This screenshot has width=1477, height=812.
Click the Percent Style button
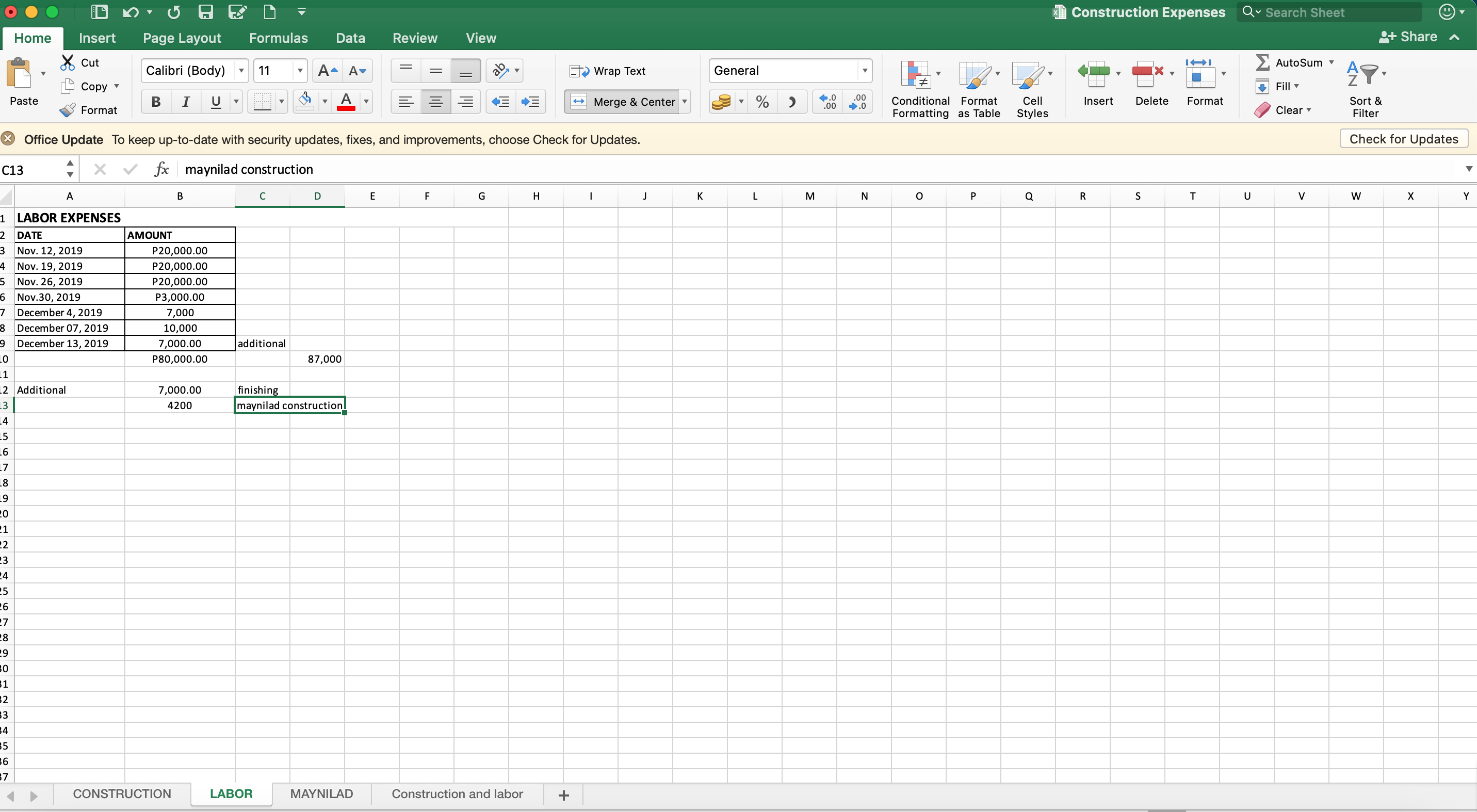click(762, 102)
